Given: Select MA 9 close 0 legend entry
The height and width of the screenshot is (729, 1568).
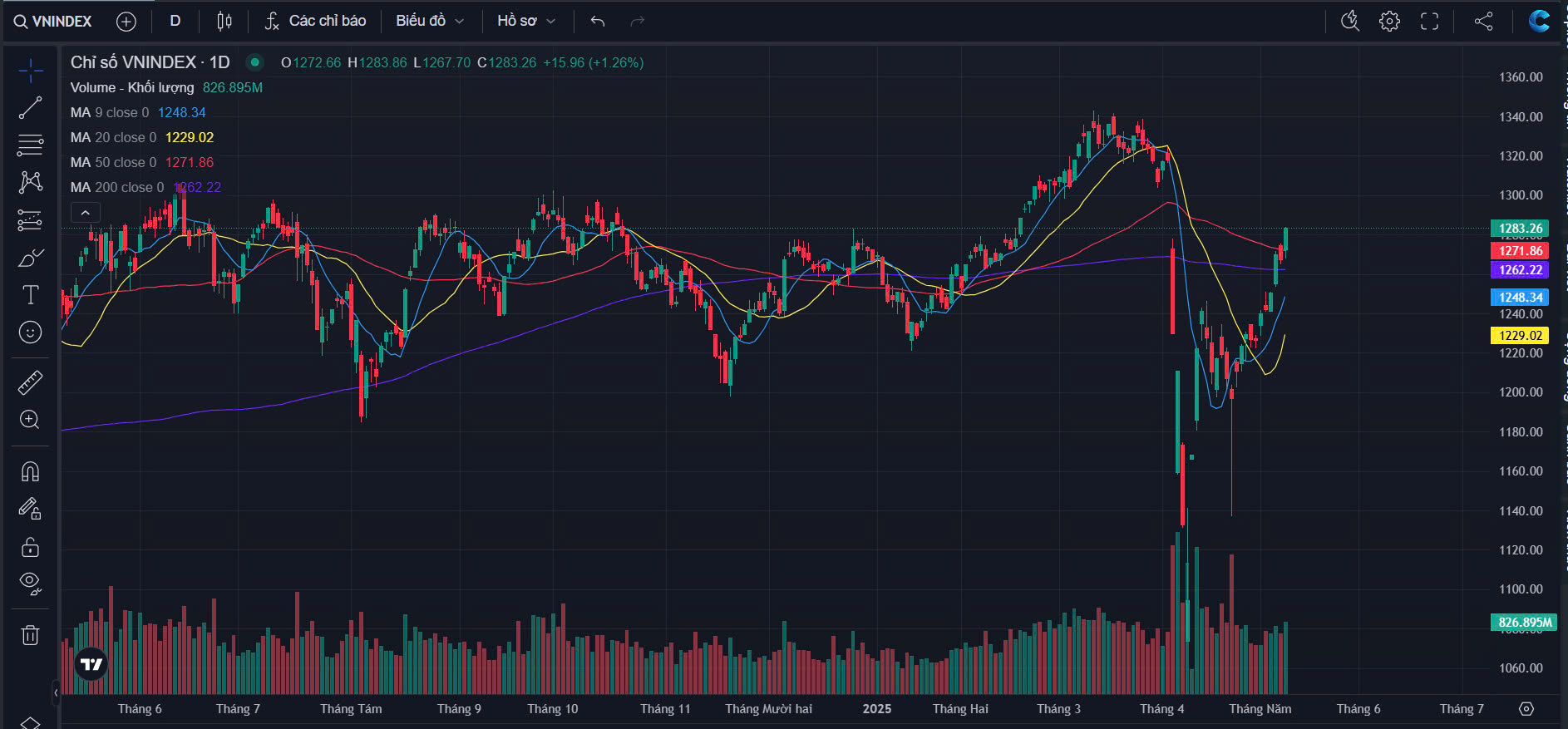Looking at the screenshot, I should [110, 112].
